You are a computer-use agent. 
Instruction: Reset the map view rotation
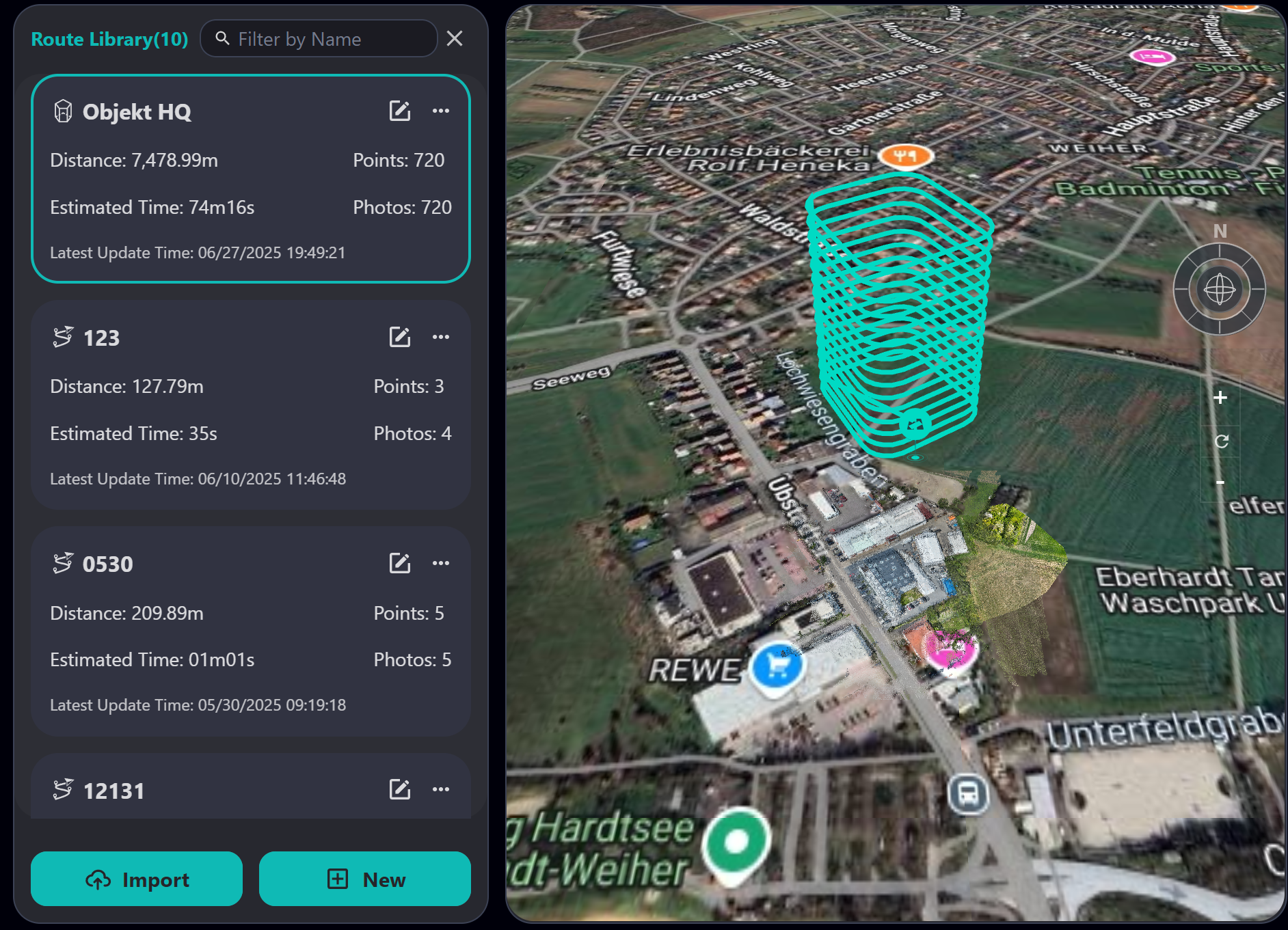tap(1221, 441)
